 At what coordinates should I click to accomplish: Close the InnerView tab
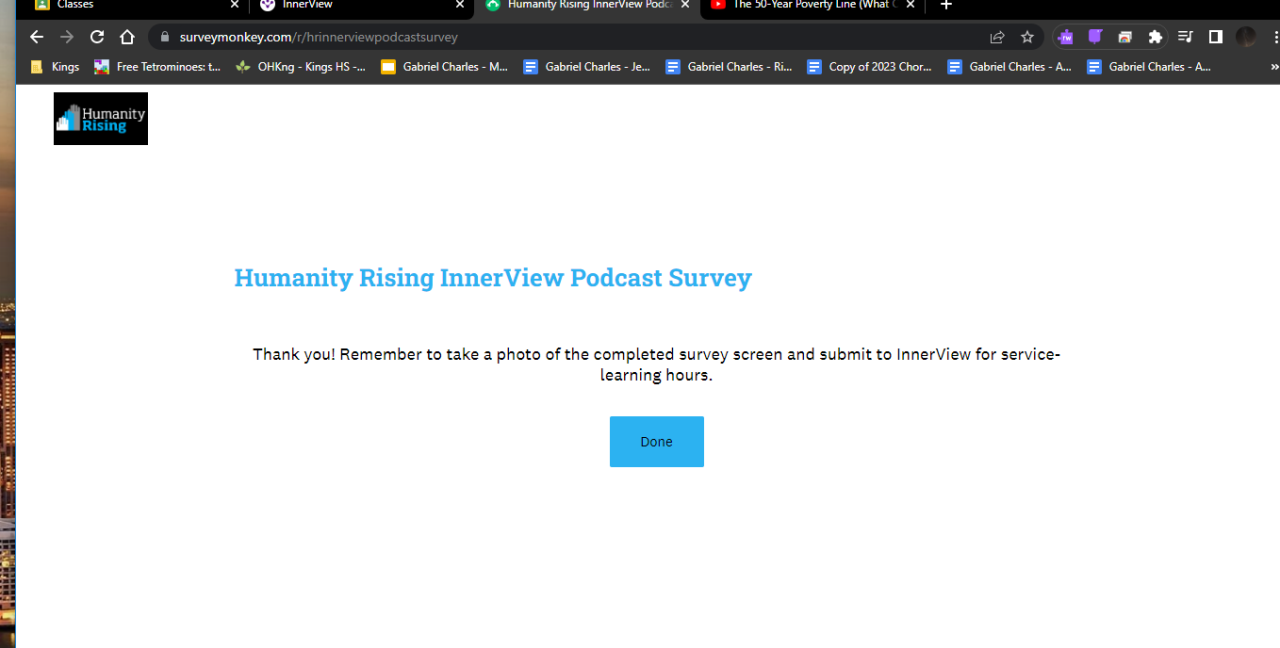[460, 5]
